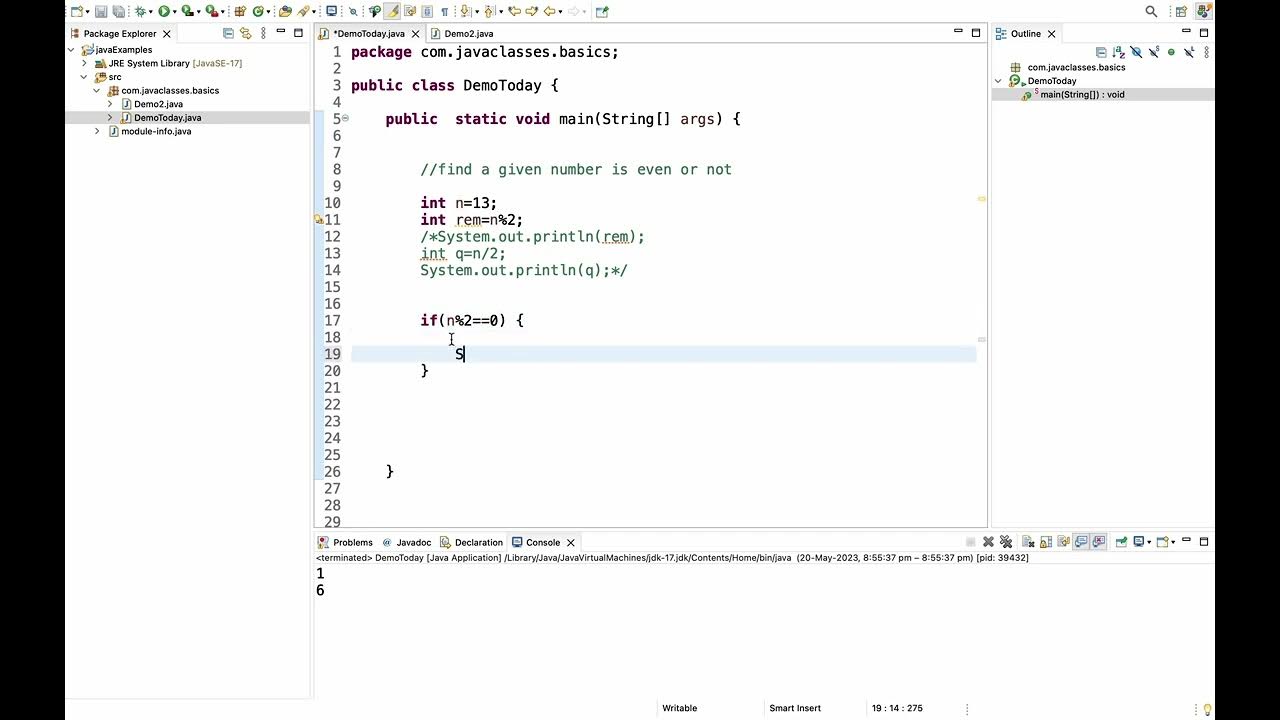Select com.javaclasses.basics in Outline
This screenshot has height=720, width=1280.
1076,67
